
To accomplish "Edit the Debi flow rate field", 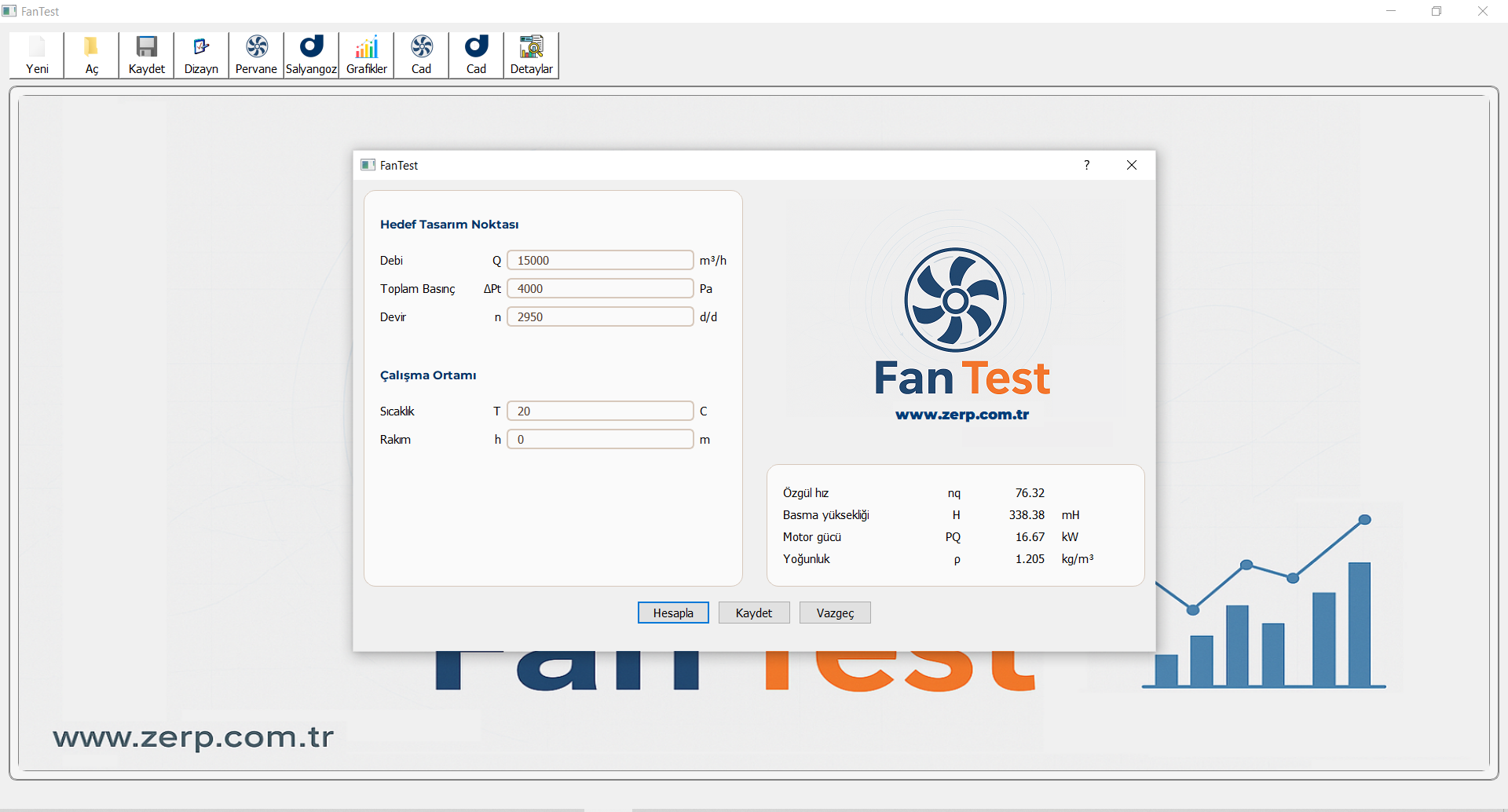I will (599, 260).
